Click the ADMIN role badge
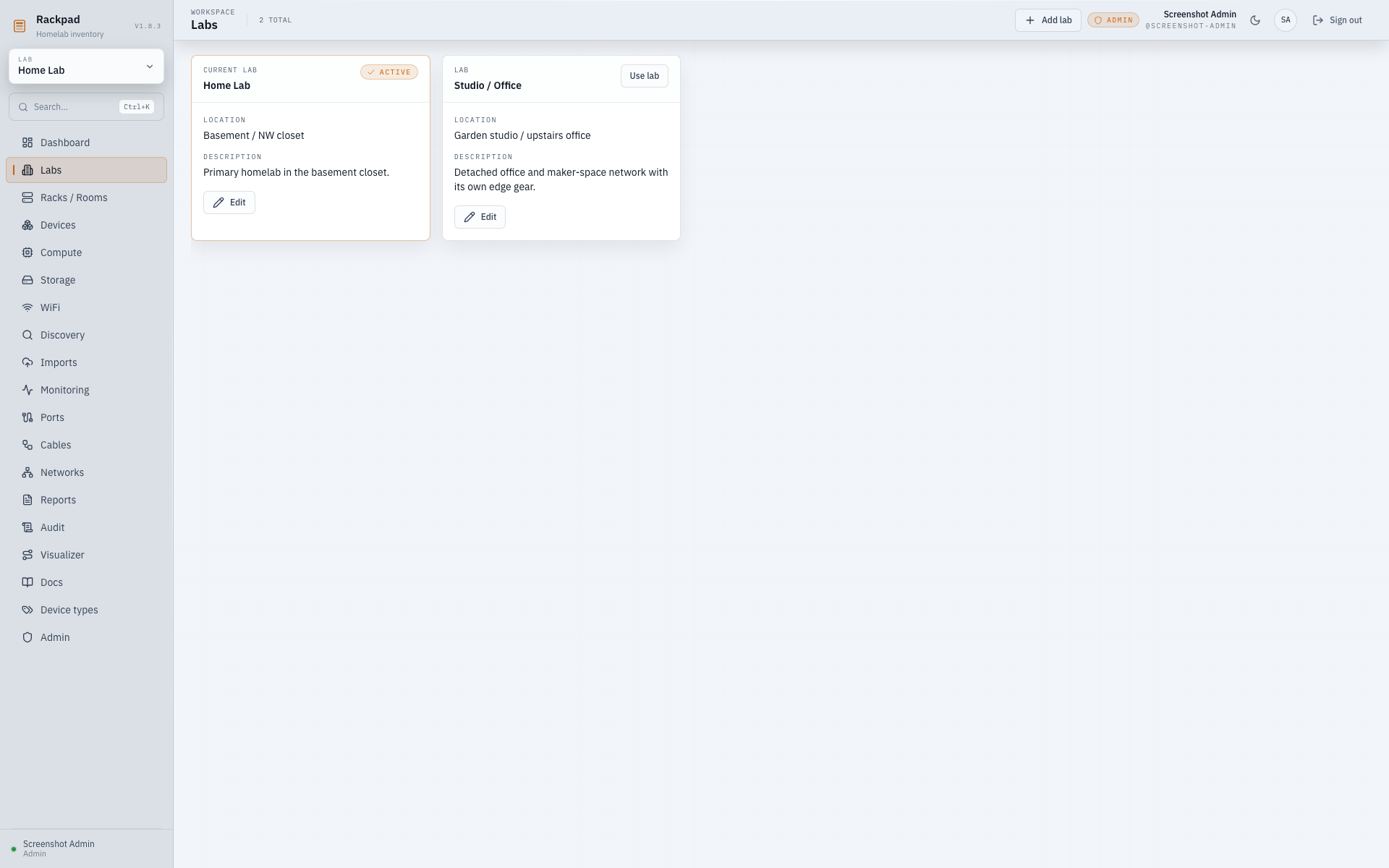The width and height of the screenshot is (1389, 868). click(1113, 20)
